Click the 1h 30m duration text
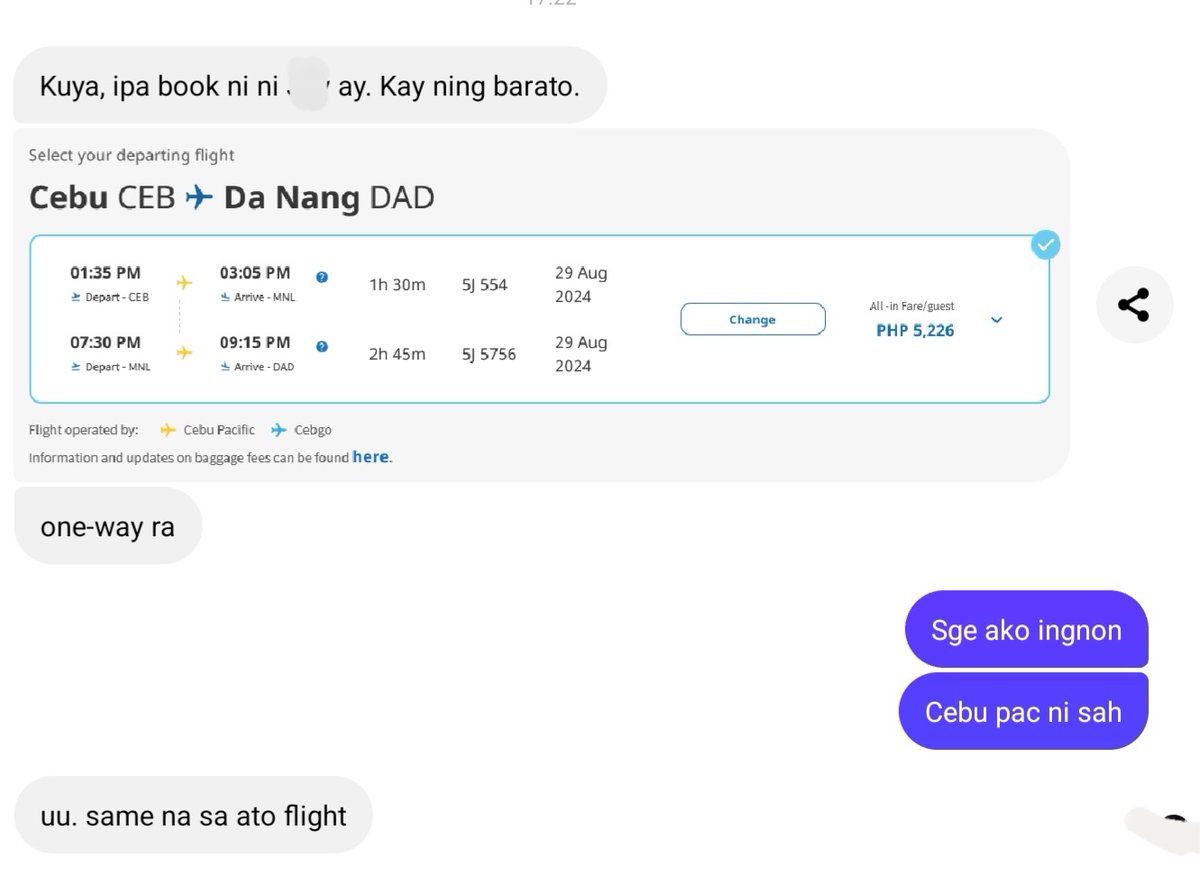The image size is (1200, 884). (397, 285)
